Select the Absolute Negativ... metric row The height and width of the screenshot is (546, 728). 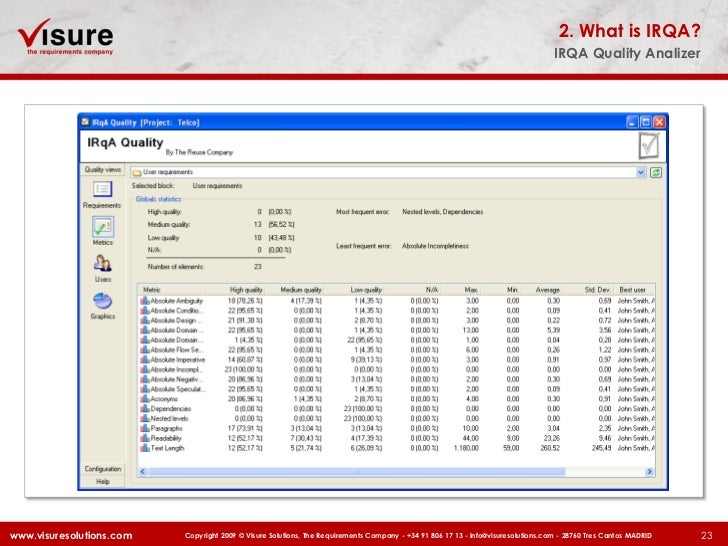coord(396,379)
